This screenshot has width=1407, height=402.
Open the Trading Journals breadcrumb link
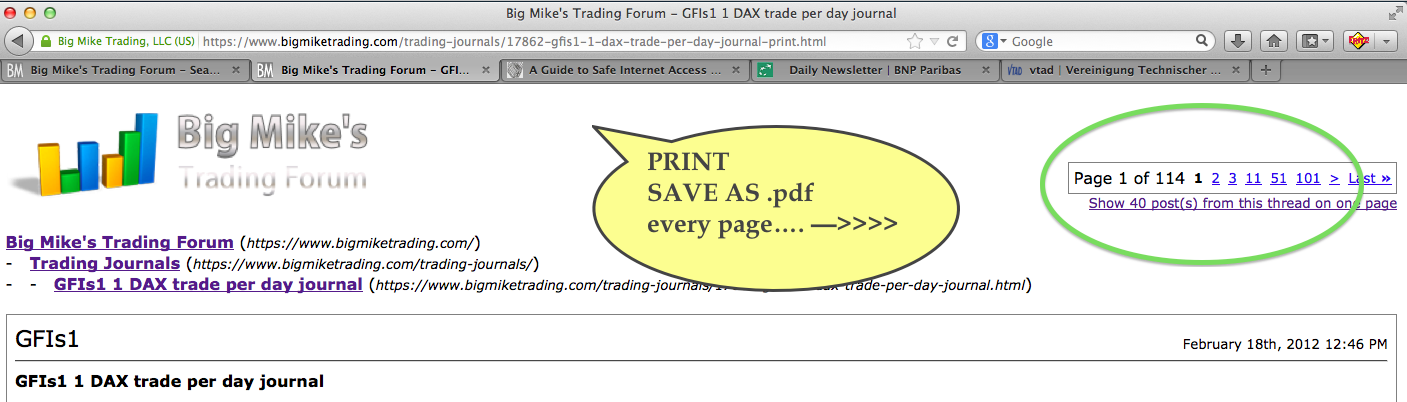(x=104, y=263)
